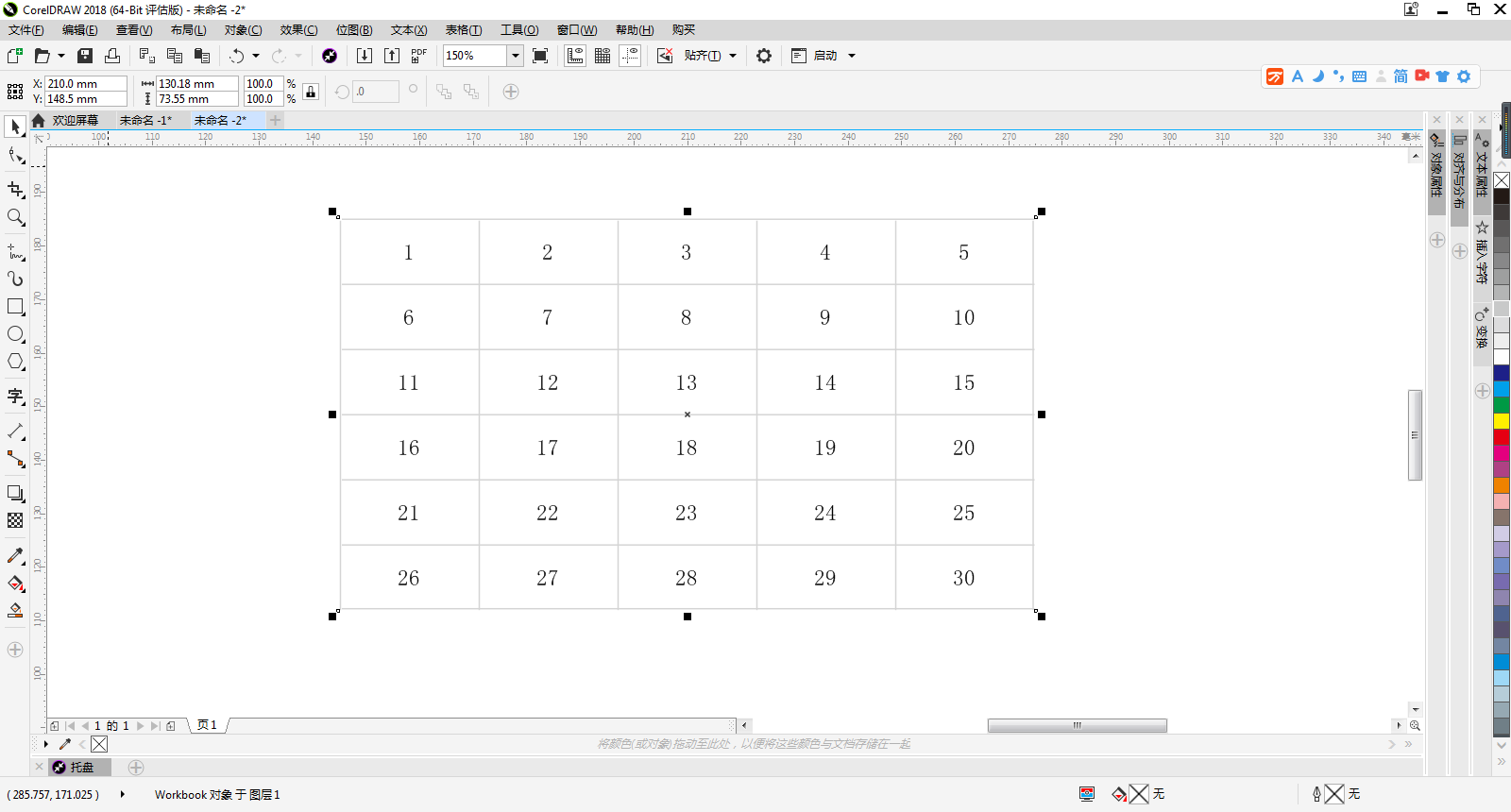Click the table cell numbered 18
The height and width of the screenshot is (812, 1511).
tap(687, 448)
